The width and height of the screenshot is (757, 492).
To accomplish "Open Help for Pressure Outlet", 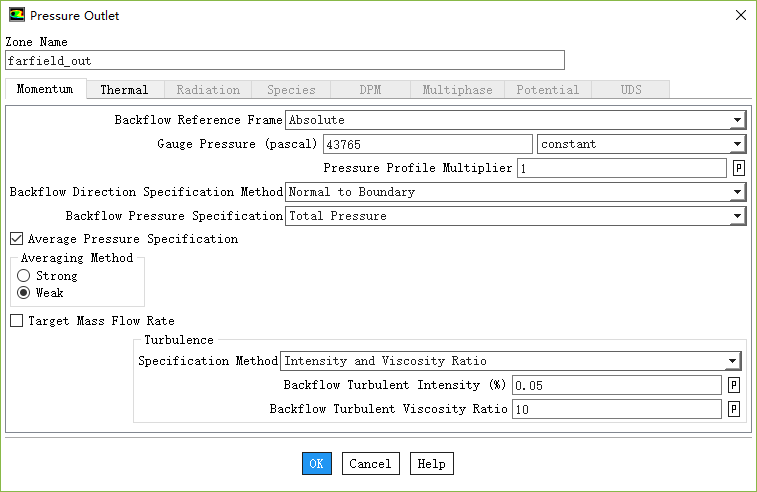I will (x=431, y=463).
